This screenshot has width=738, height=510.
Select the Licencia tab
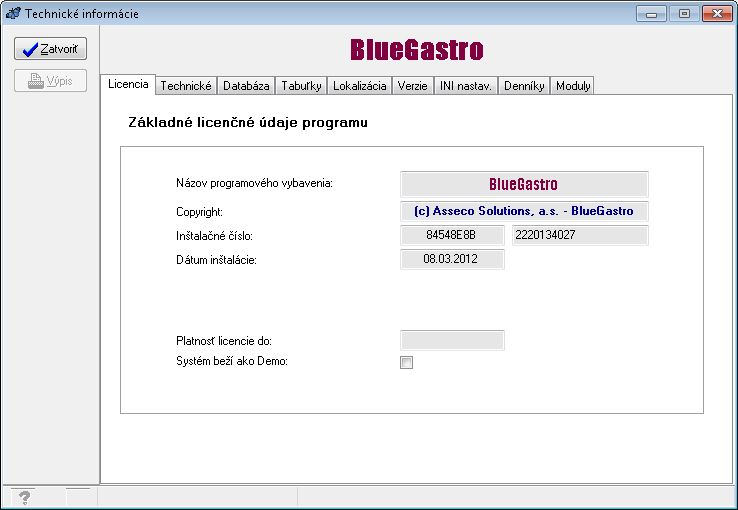coord(128,84)
